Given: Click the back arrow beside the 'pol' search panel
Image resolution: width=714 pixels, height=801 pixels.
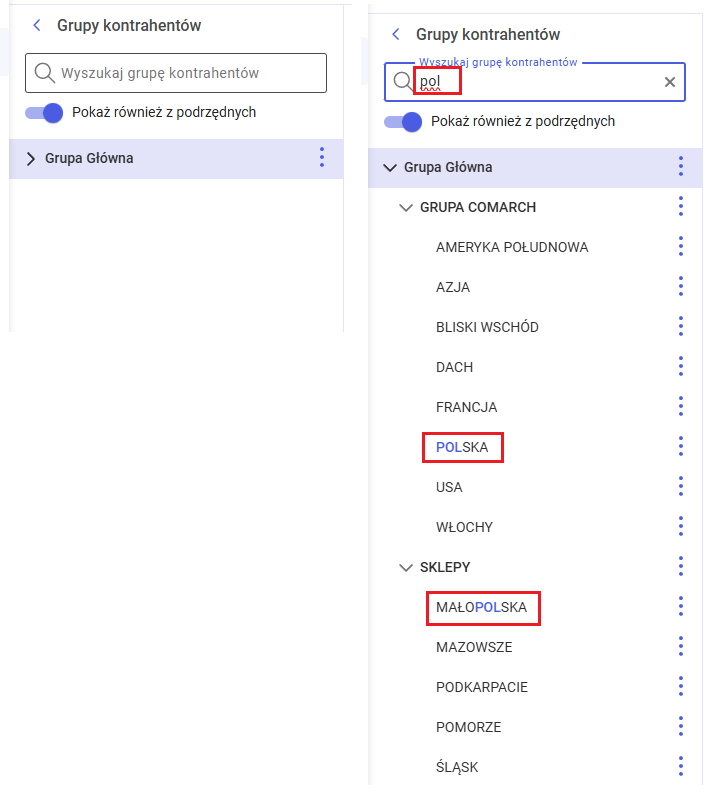Looking at the screenshot, I should pos(396,34).
